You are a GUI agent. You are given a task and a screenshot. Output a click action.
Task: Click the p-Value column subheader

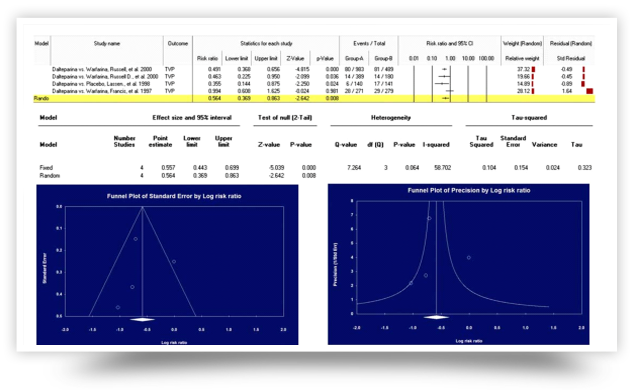[x=325, y=58]
